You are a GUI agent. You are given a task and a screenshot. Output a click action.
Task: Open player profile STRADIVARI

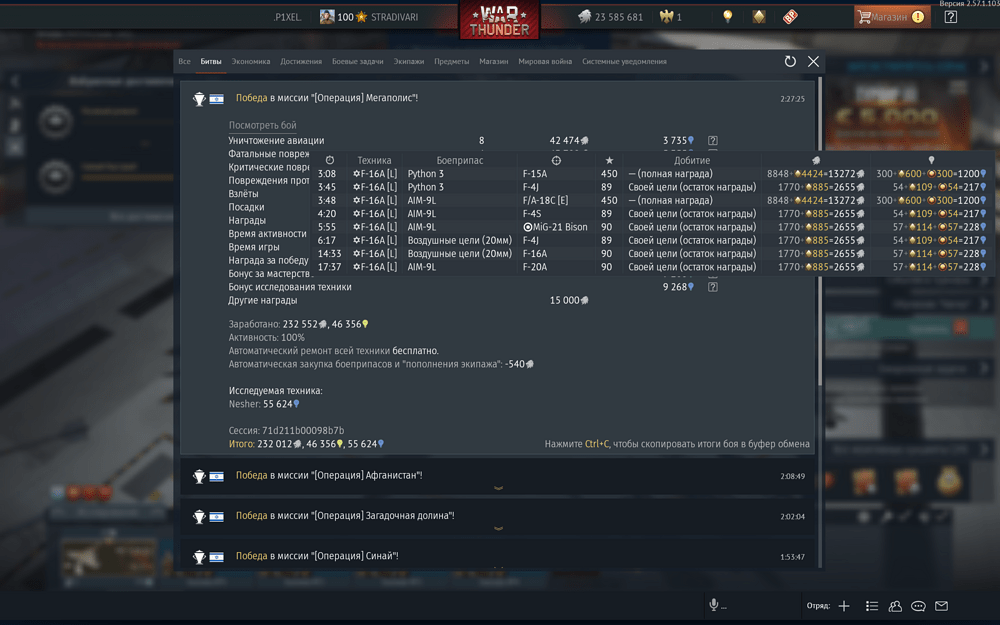394,17
